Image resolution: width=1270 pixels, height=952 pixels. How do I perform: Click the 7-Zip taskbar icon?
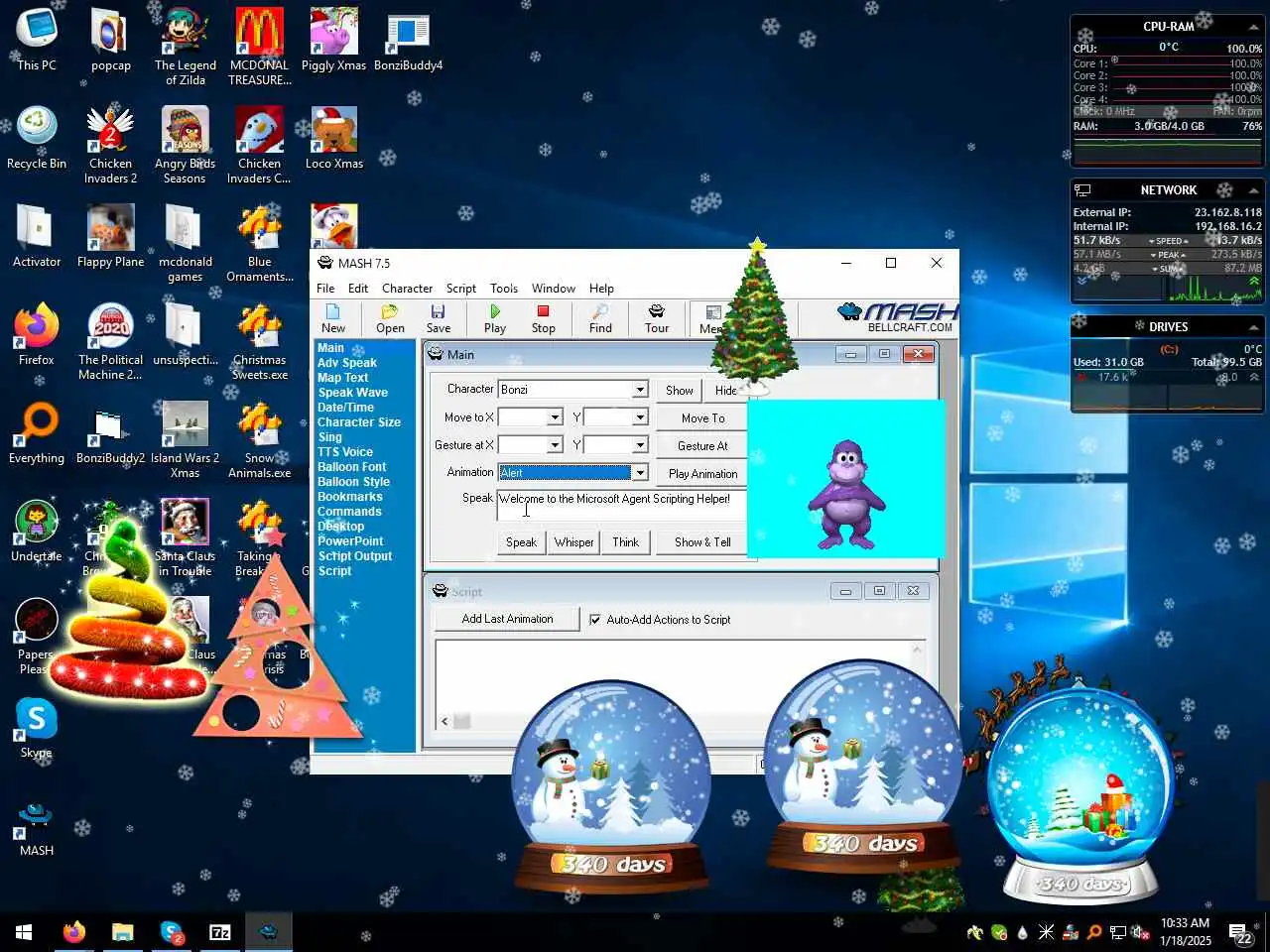(219, 932)
